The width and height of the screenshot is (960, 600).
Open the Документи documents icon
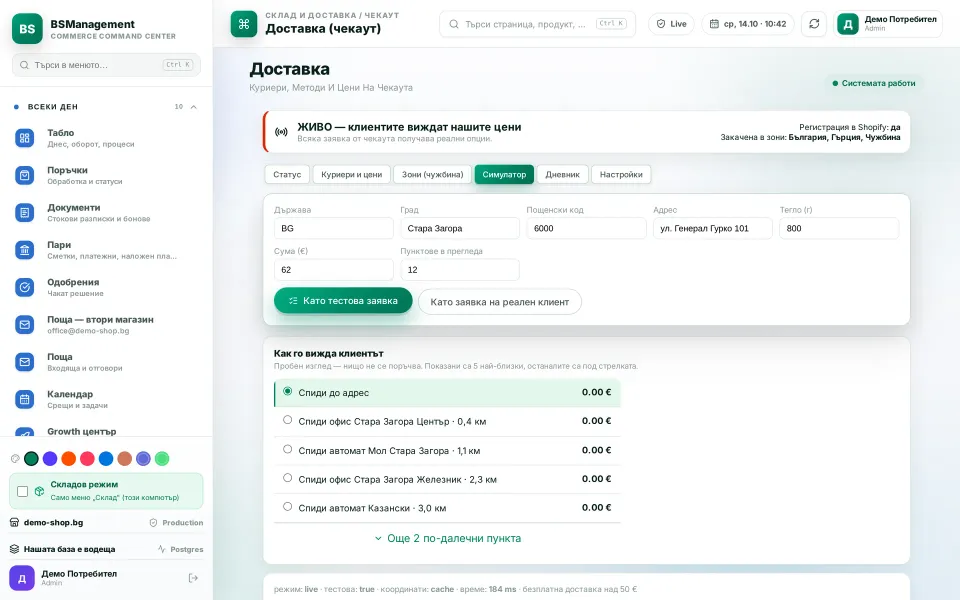[x=24, y=212]
